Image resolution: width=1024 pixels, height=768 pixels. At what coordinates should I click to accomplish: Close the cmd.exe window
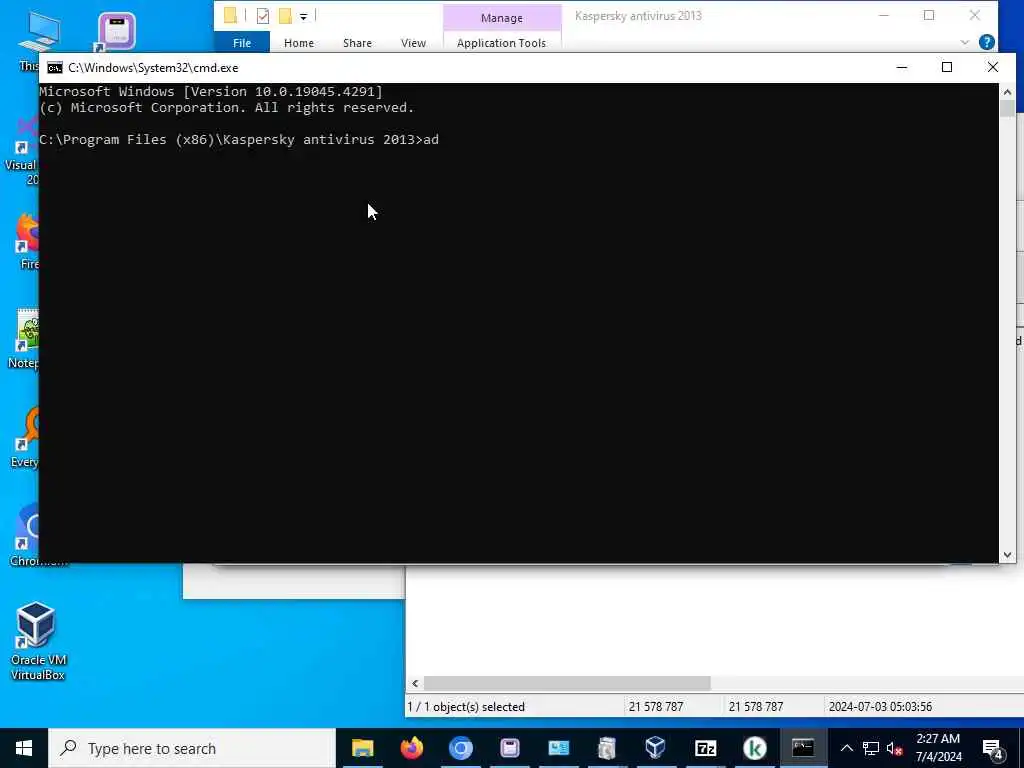[x=993, y=67]
